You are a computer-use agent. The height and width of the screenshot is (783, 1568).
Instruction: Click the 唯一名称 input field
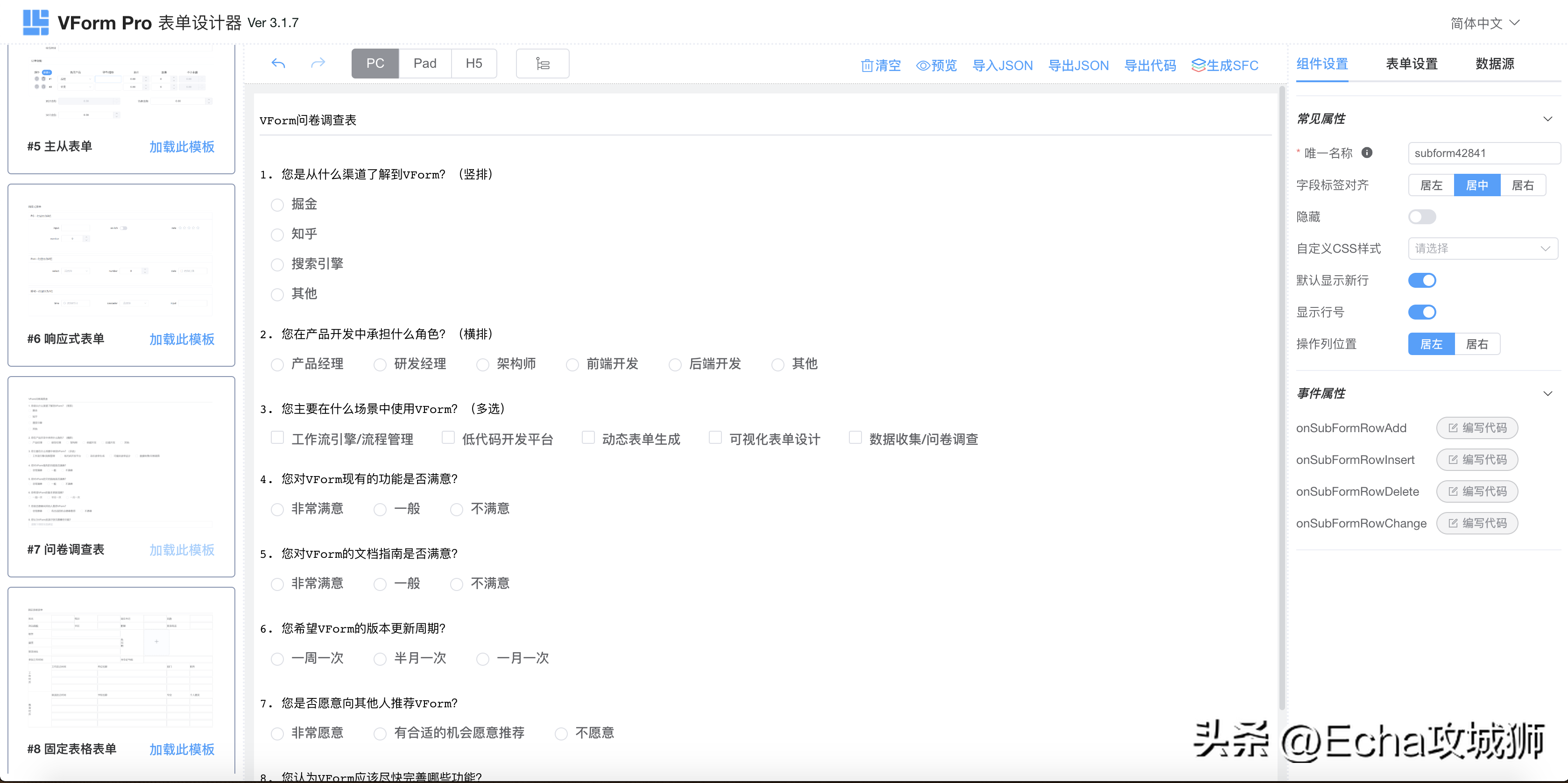pyautogui.click(x=1484, y=153)
